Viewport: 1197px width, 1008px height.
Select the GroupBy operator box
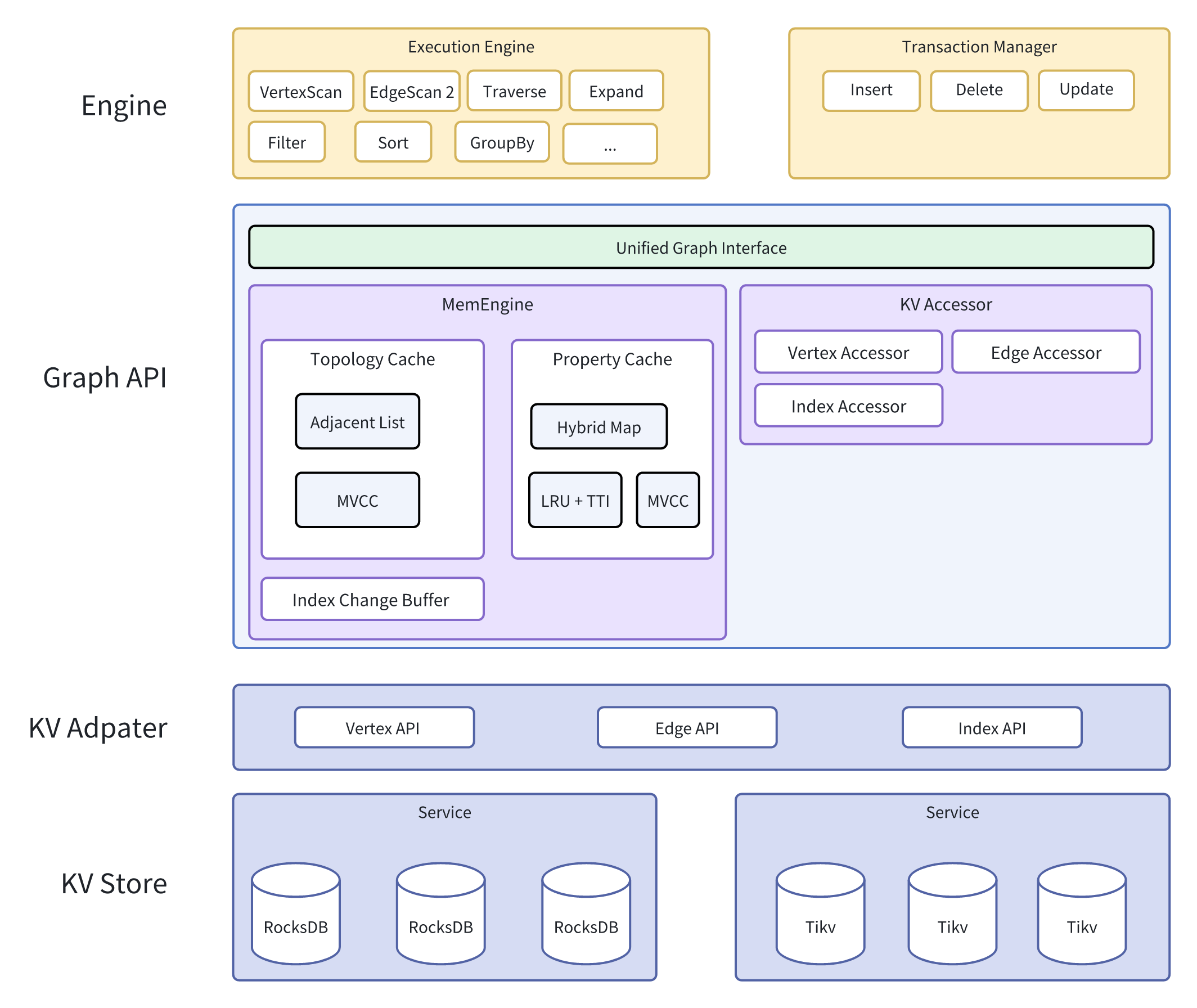pyautogui.click(x=502, y=142)
